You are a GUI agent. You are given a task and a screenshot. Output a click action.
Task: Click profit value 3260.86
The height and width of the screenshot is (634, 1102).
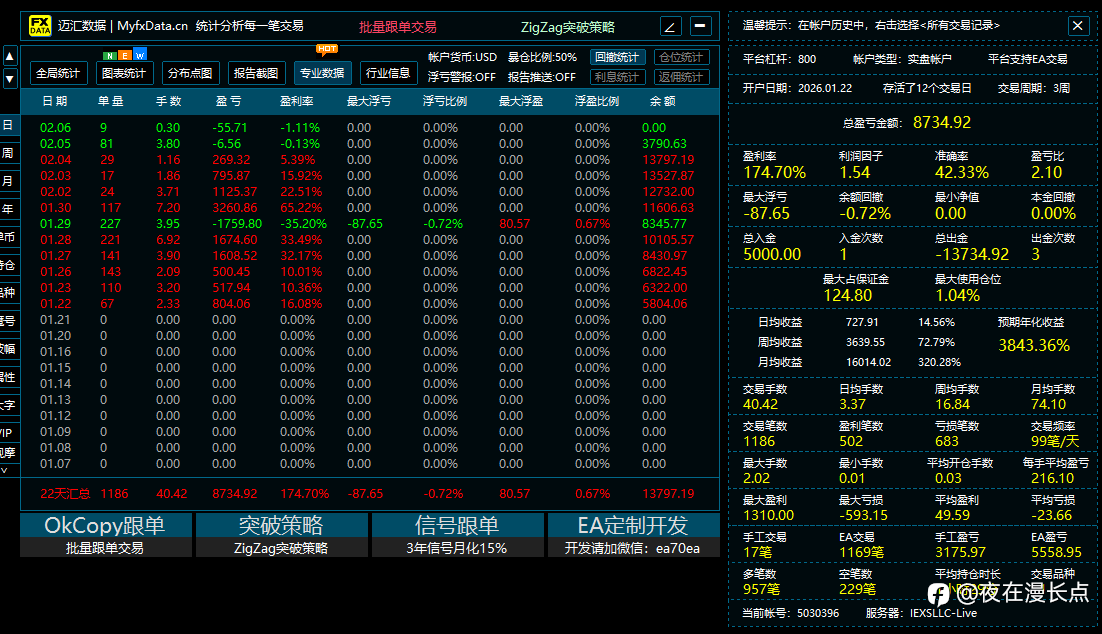(x=235, y=208)
